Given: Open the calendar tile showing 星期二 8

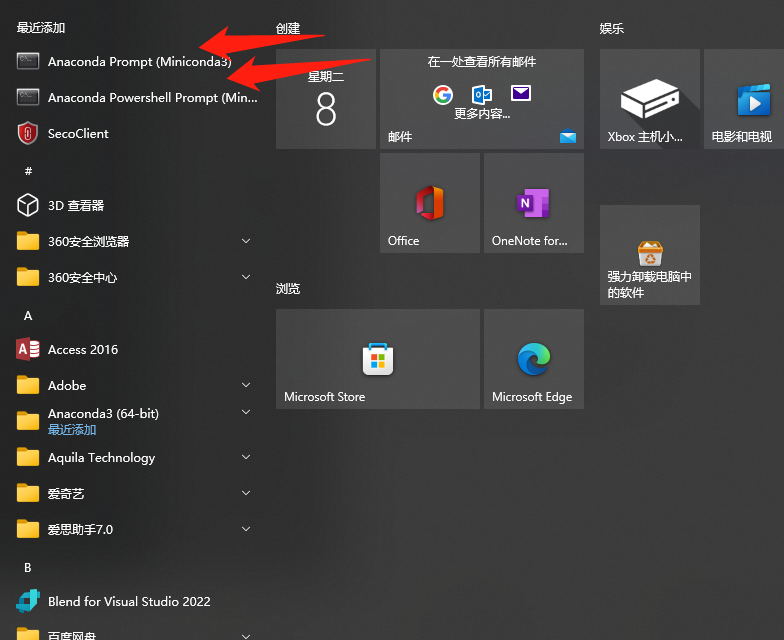Looking at the screenshot, I should pyautogui.click(x=326, y=99).
